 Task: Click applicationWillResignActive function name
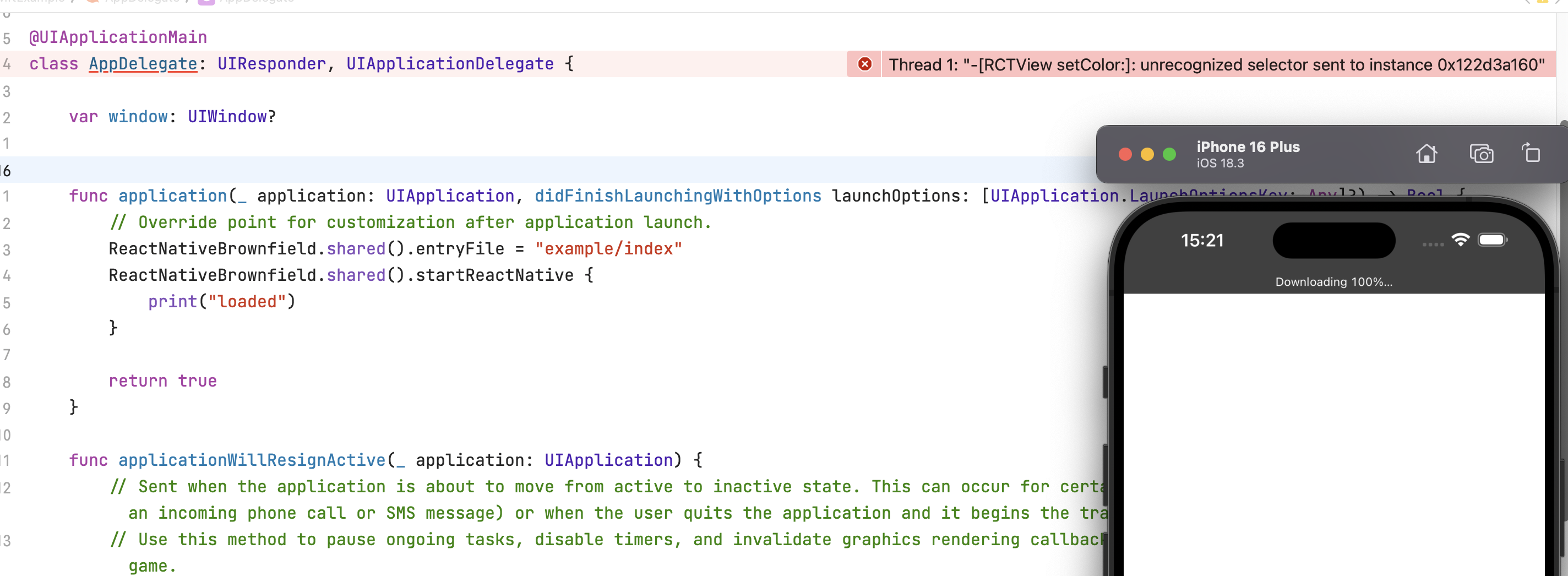pos(252,460)
